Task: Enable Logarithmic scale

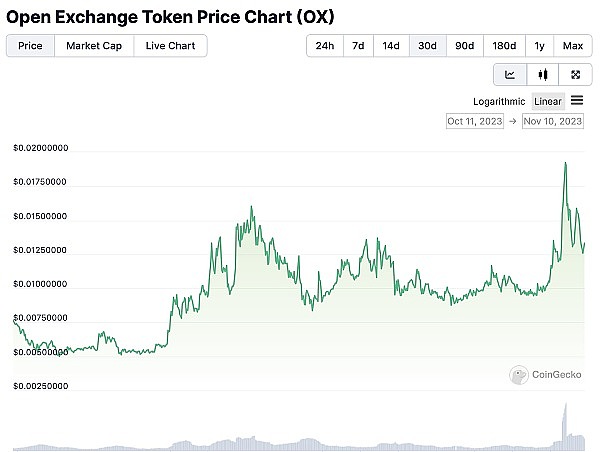Action: [500, 101]
